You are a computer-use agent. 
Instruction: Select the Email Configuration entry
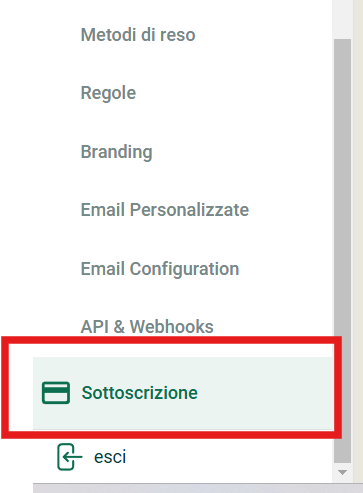(x=160, y=269)
